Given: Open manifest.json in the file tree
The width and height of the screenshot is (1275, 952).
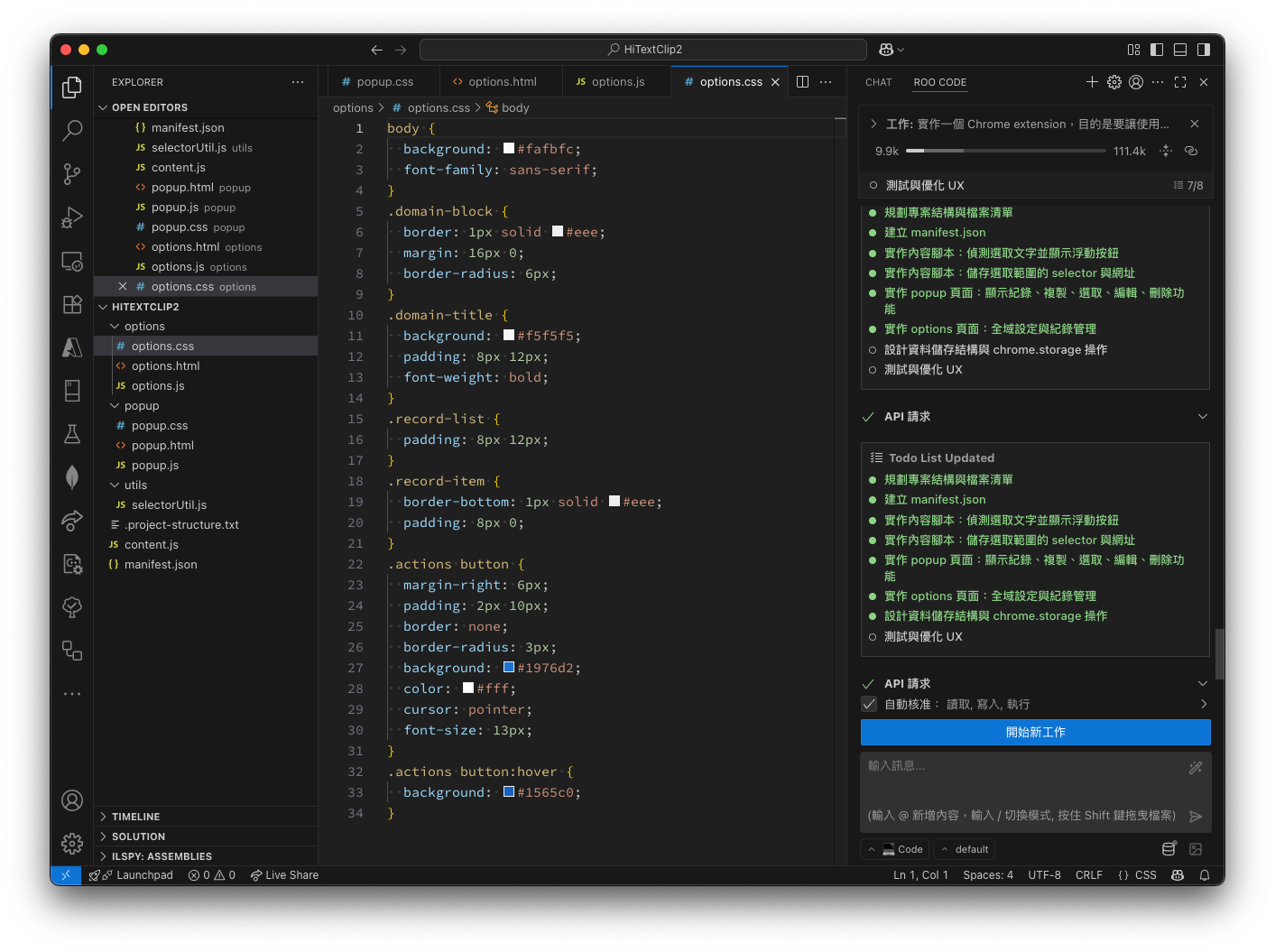Looking at the screenshot, I should coord(161,565).
